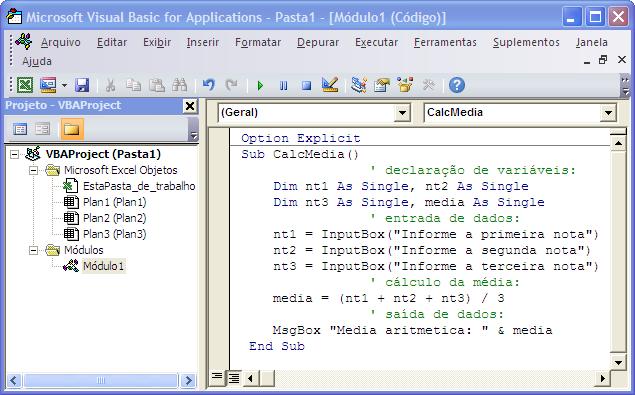This screenshot has height=395, width=635.
Task: Open the Project Explorer toolbar icon
Action: [359, 85]
